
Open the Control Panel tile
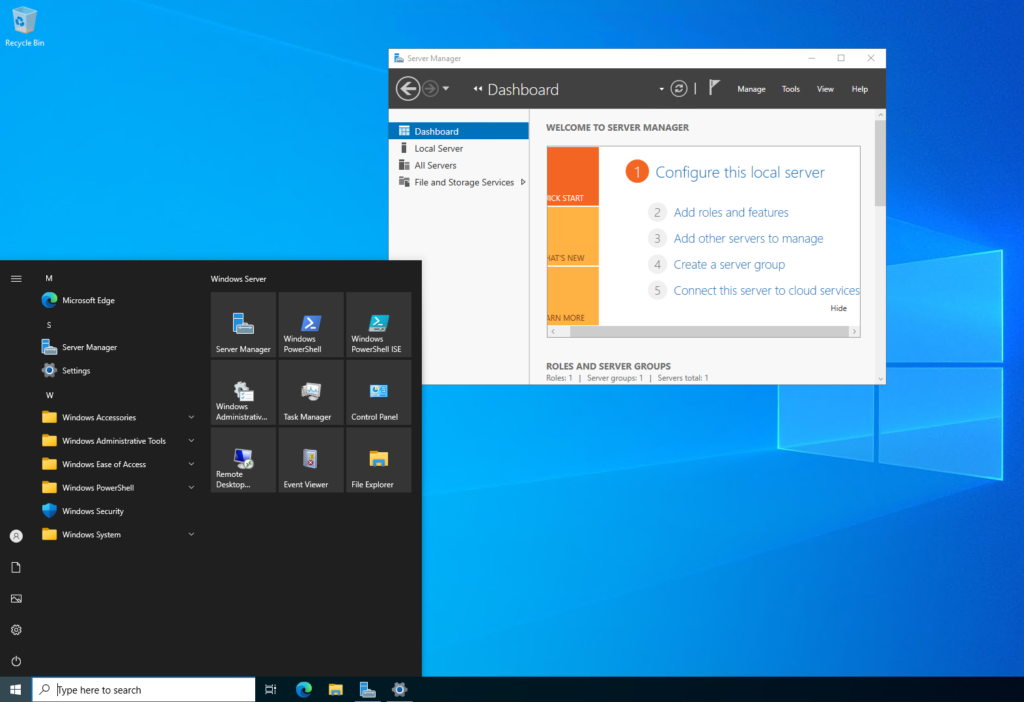point(379,392)
